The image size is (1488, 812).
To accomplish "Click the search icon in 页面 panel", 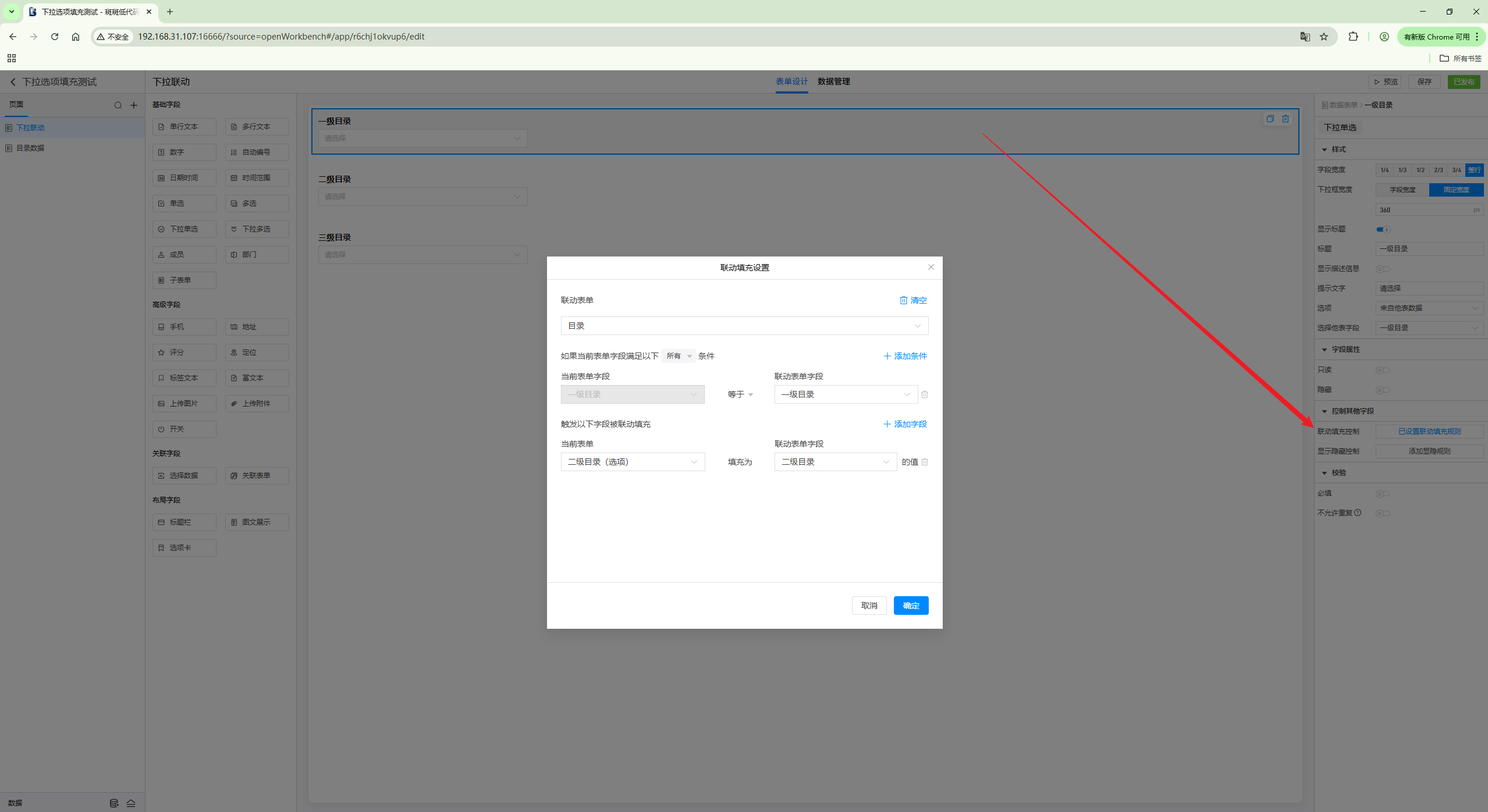I will tap(118, 105).
